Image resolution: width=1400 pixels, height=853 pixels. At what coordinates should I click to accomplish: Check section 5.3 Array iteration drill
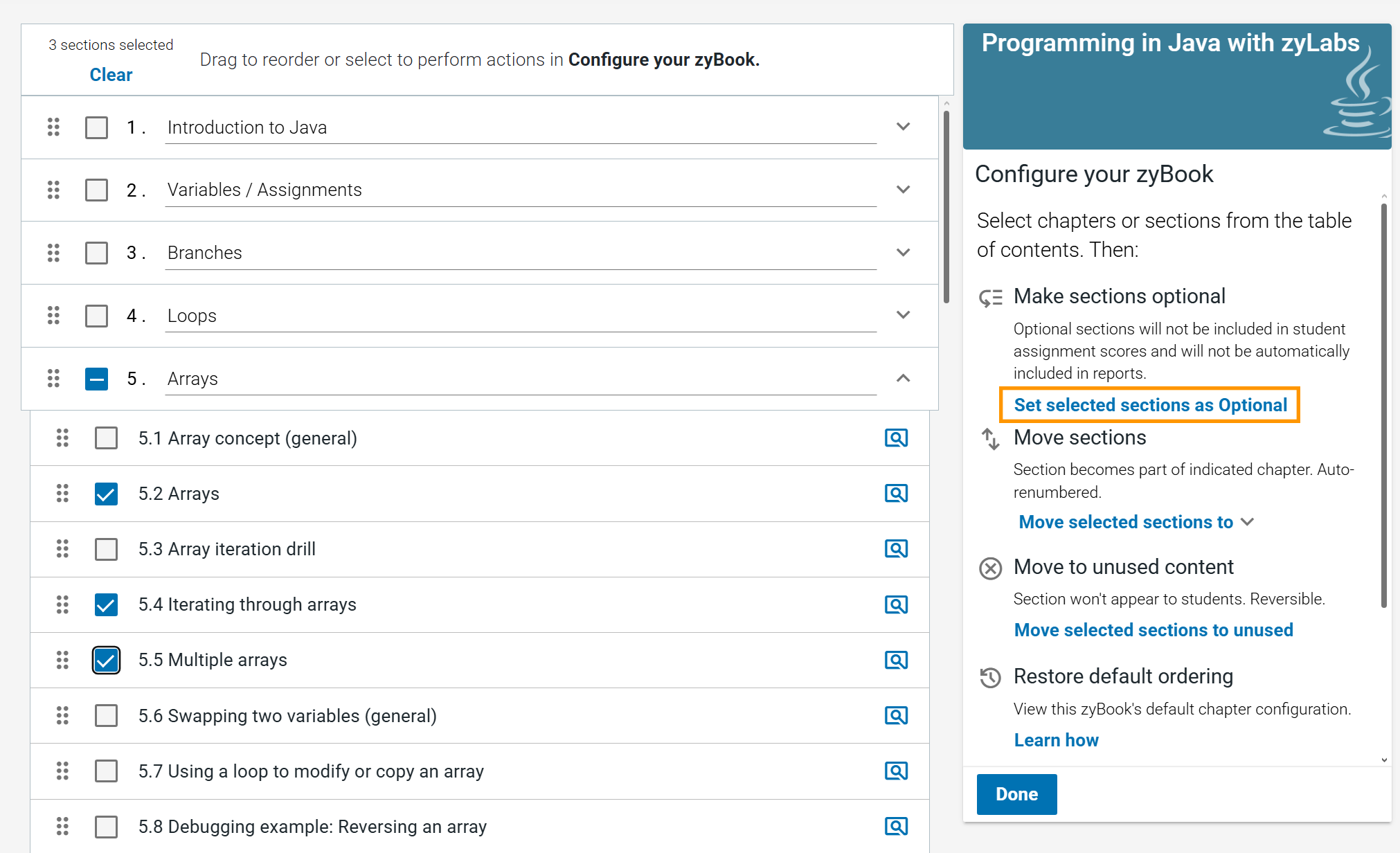[x=106, y=549]
